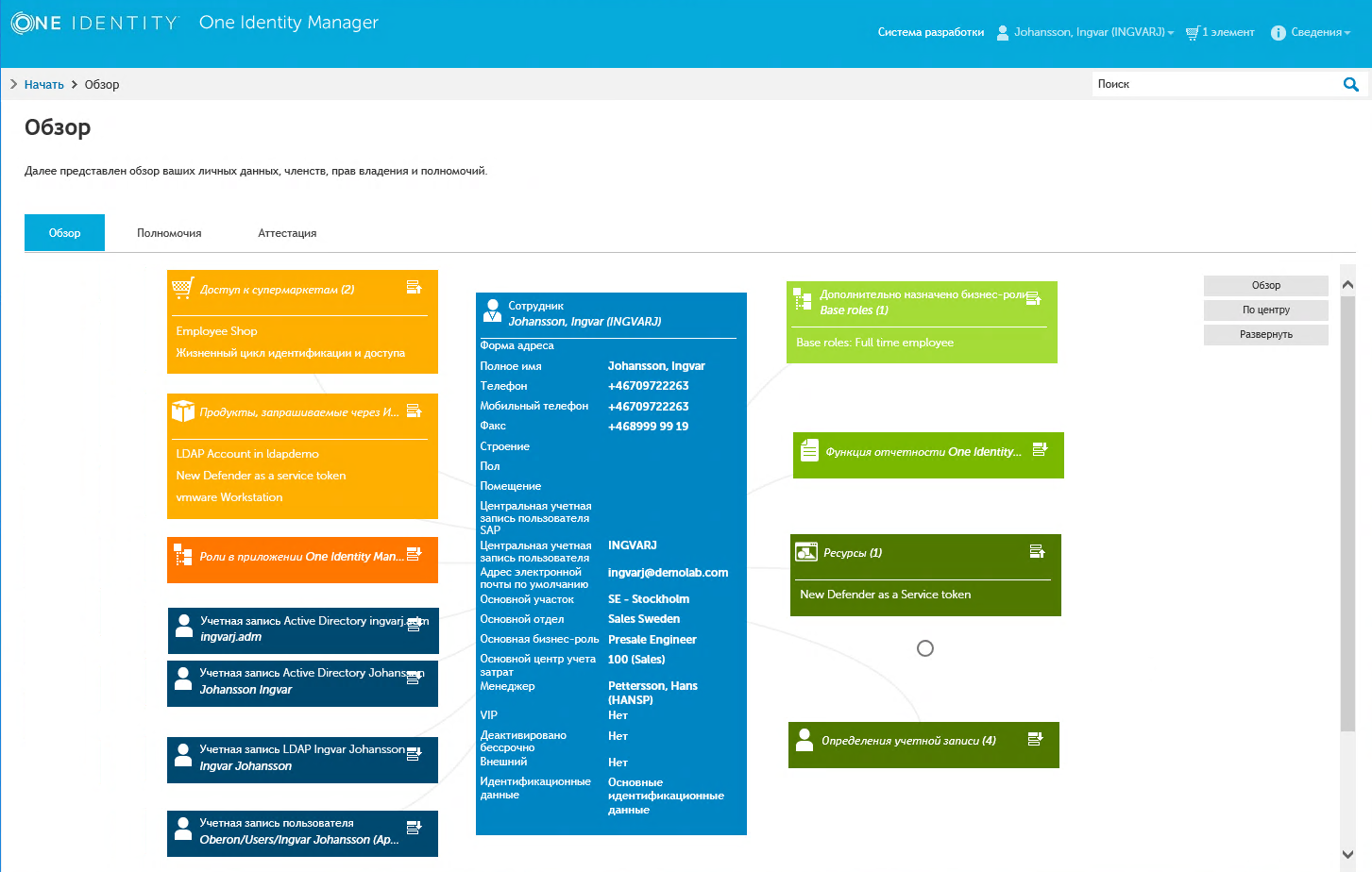The height and width of the screenshot is (872, 1372).
Task: Expand the Продукты, запрашиваемые card details
Action: [x=414, y=411]
